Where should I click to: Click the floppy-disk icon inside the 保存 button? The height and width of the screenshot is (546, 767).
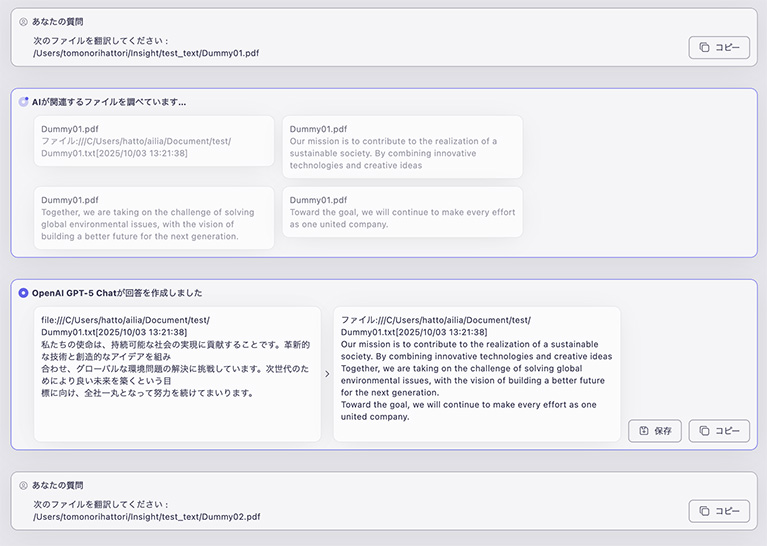[x=644, y=431]
